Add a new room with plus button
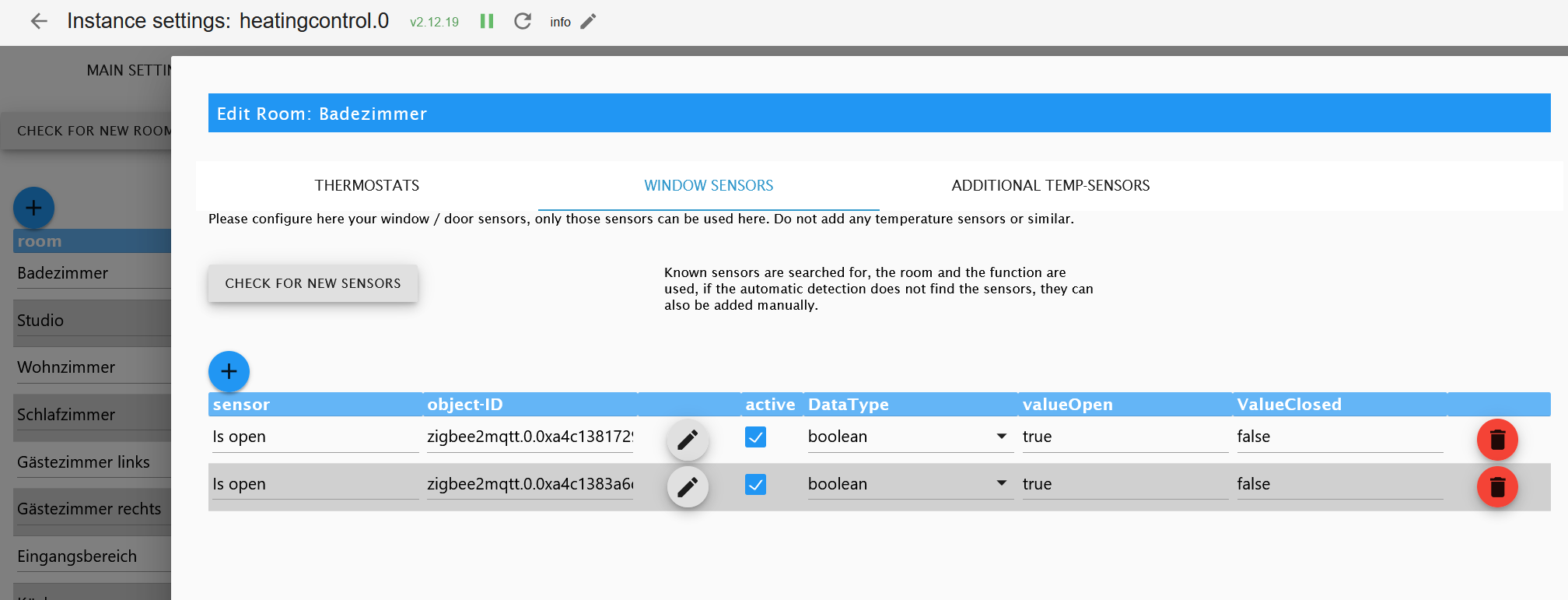Image resolution: width=1568 pixels, height=600 pixels. click(x=33, y=208)
